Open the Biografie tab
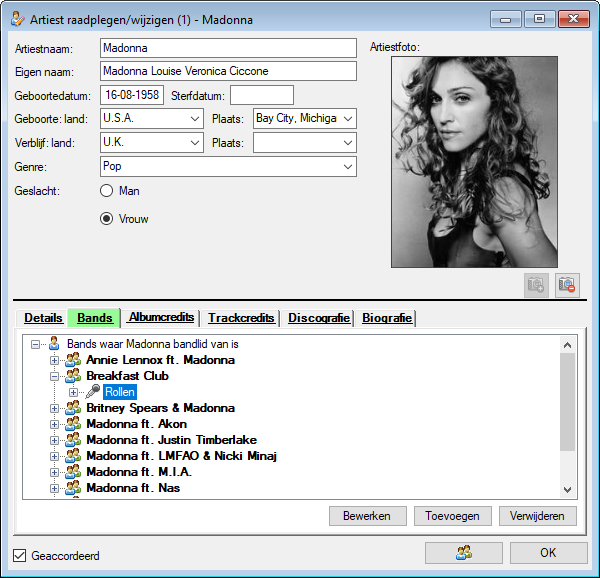This screenshot has width=600, height=578. (x=386, y=318)
